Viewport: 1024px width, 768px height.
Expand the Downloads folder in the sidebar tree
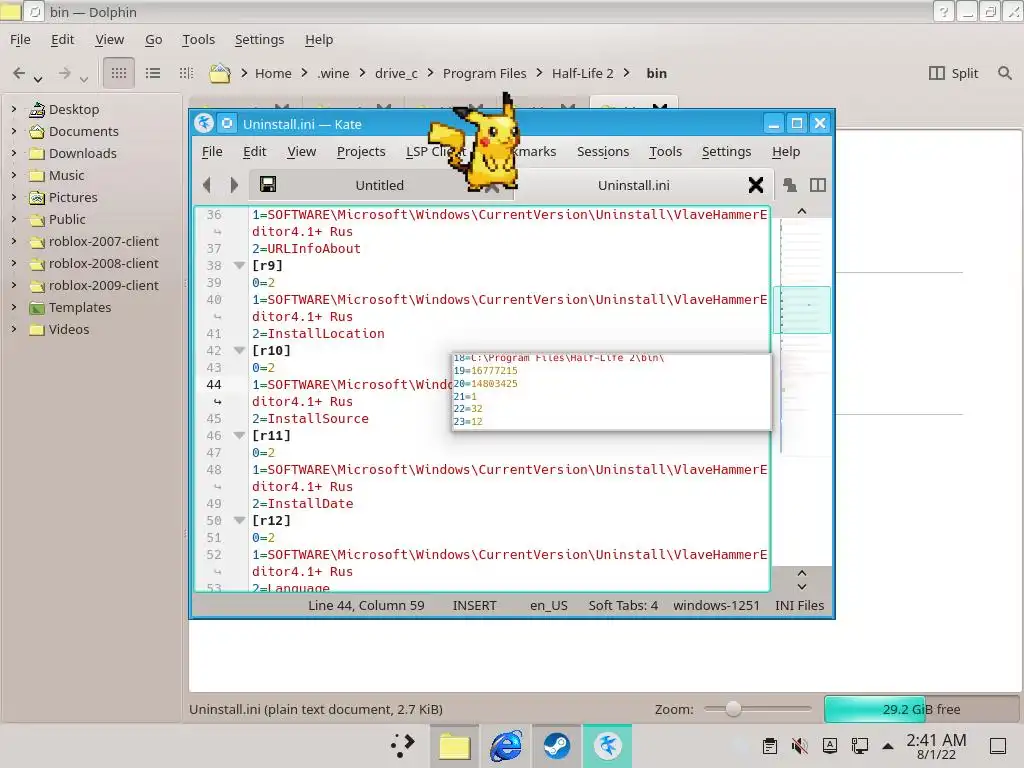[14, 153]
